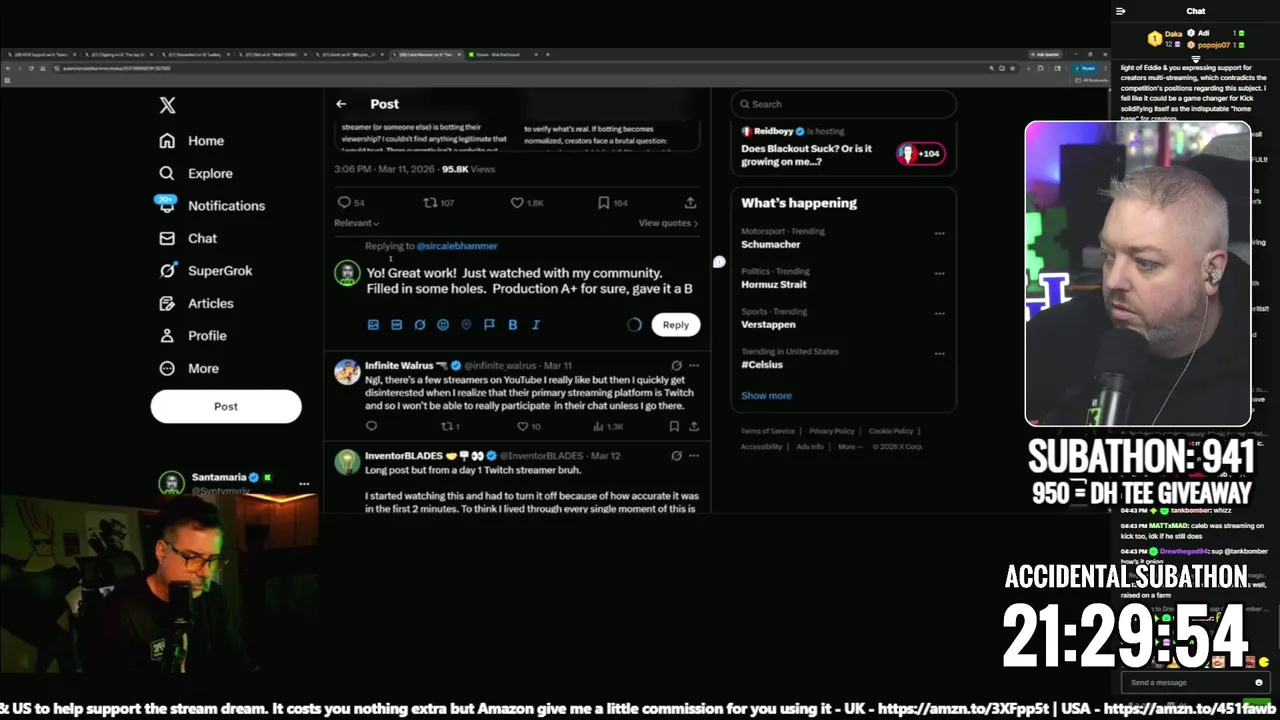
Task: Add media to the reply draft
Action: click(373, 325)
